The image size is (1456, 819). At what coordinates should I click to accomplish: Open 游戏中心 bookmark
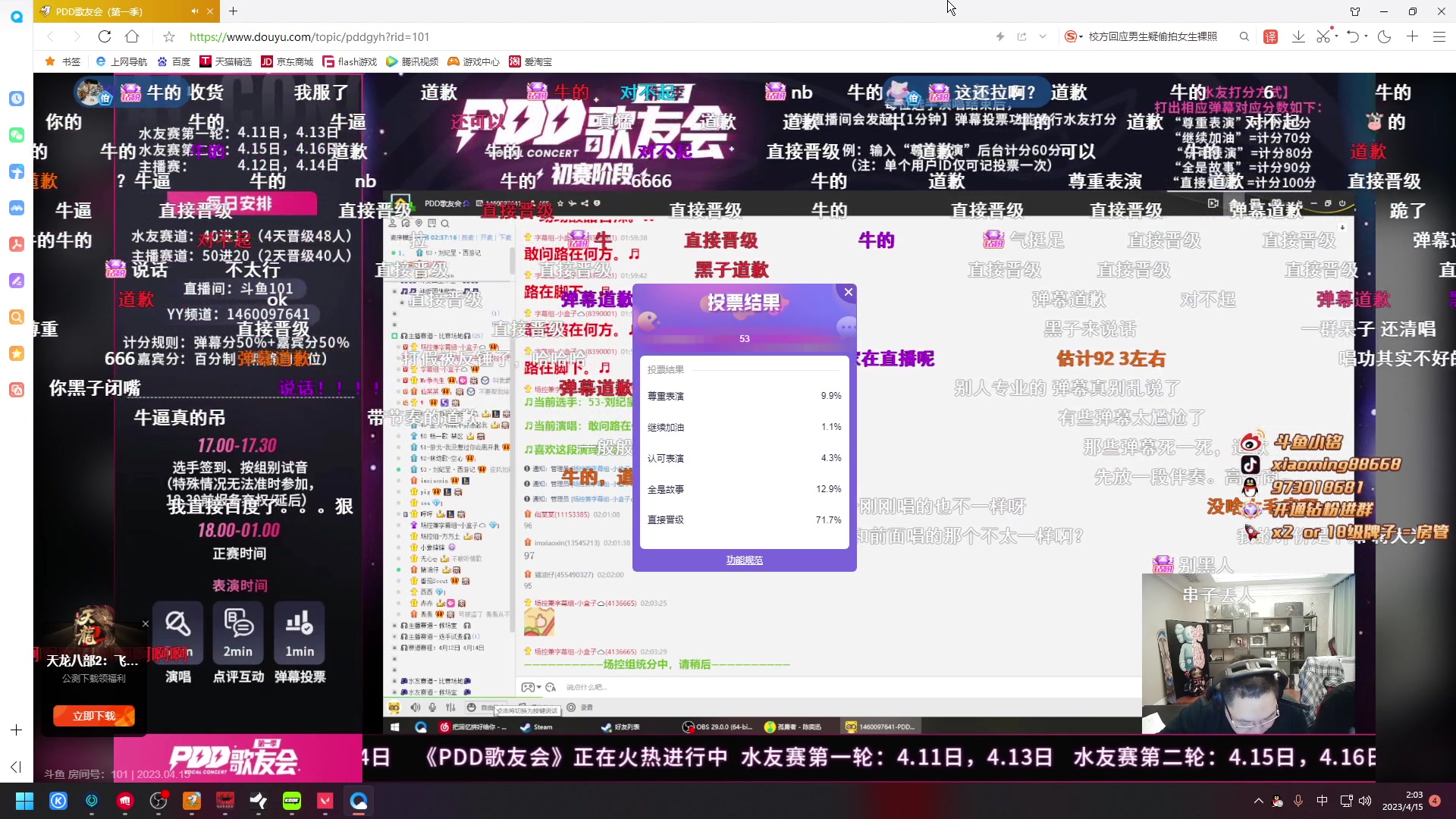click(474, 61)
